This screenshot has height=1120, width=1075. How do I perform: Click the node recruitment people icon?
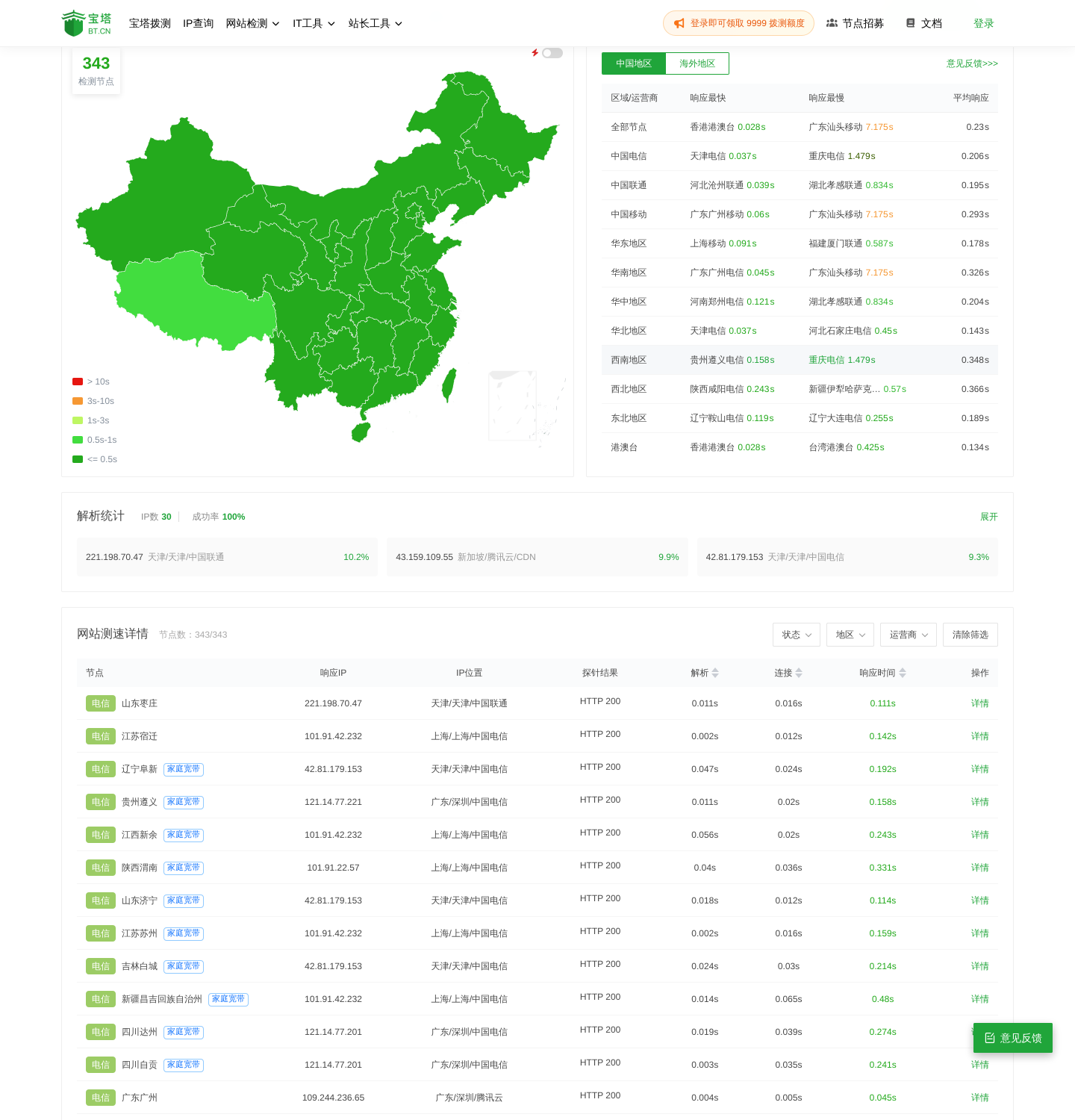832,23
